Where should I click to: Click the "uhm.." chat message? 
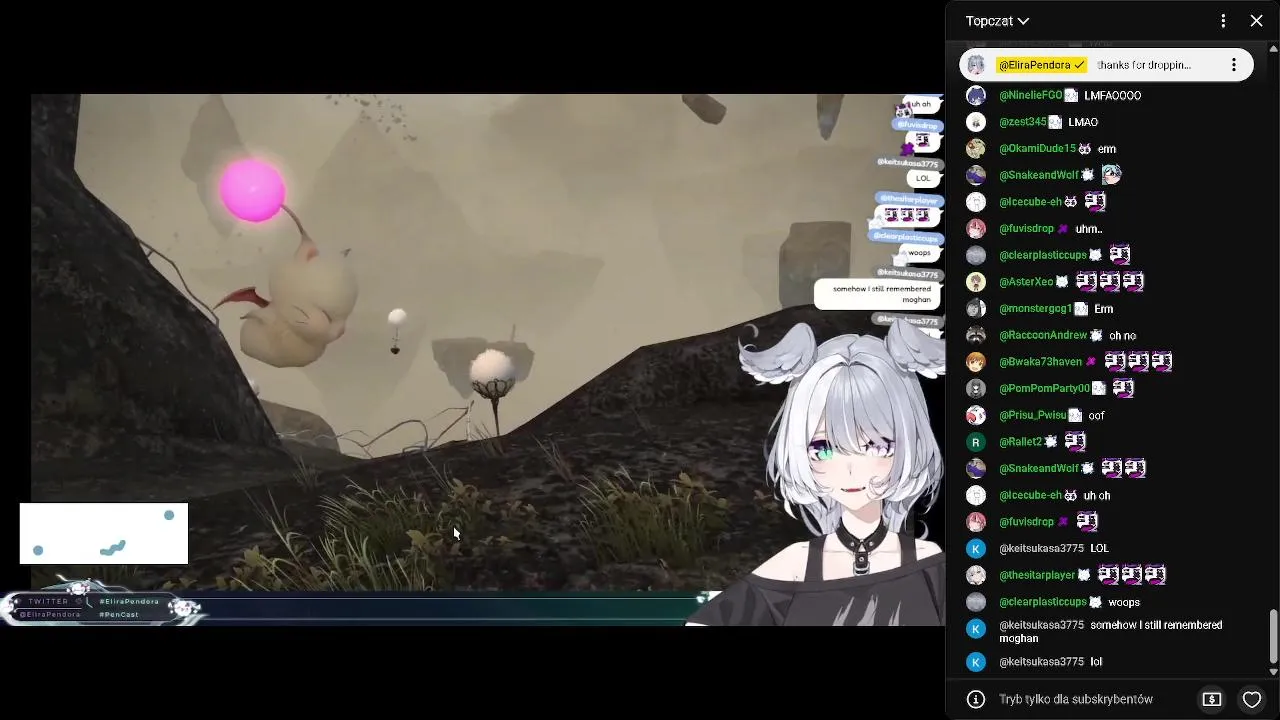(1088, 229)
